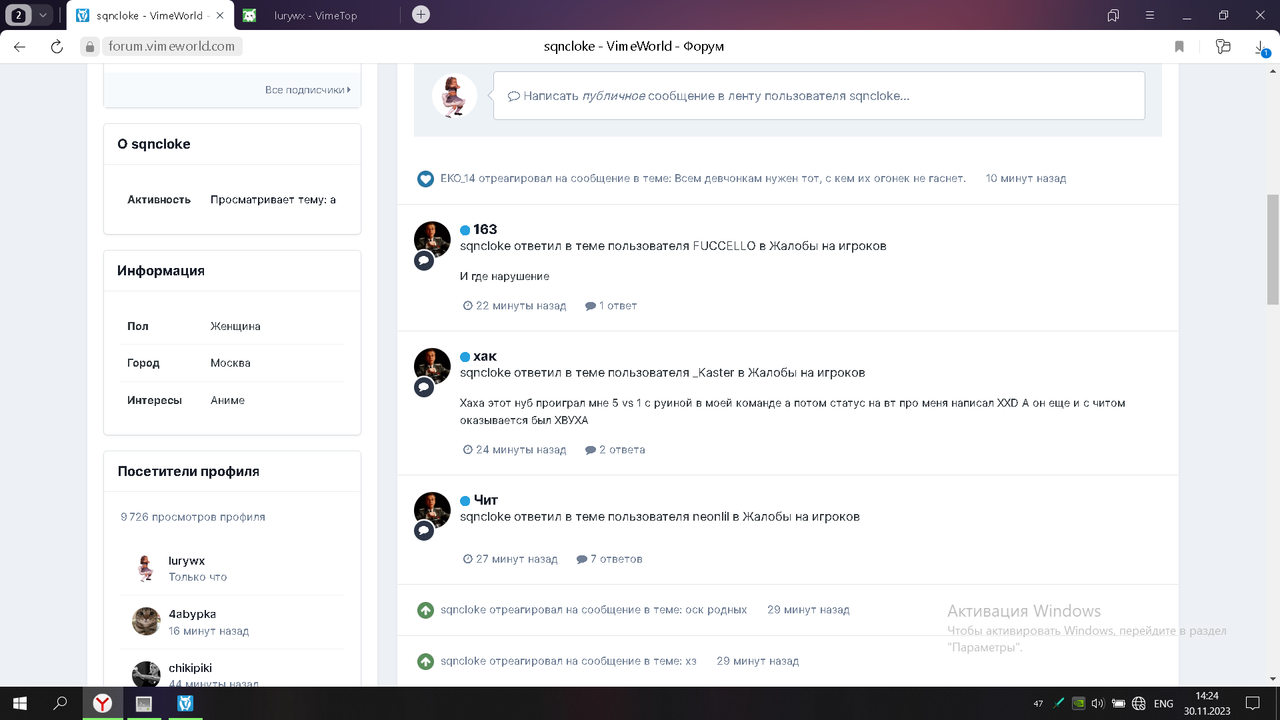1280x720 pixels.
Task: Reload the page with refresh icon
Action: tap(57, 46)
